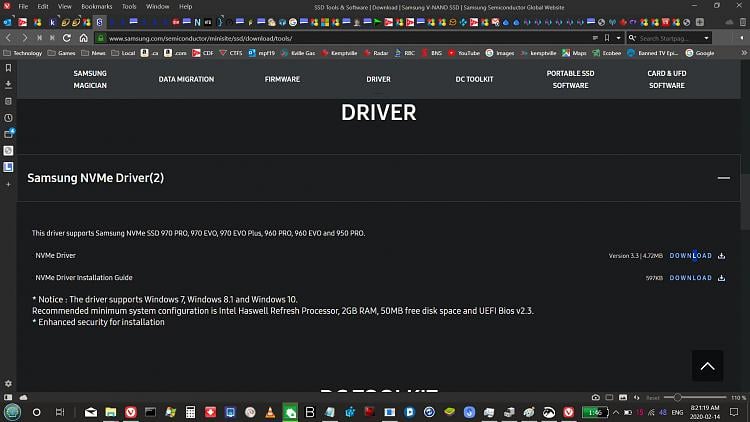Image resolution: width=750 pixels, height=422 pixels.
Task: Open the Technology bookmarks folder
Action: tap(23, 53)
